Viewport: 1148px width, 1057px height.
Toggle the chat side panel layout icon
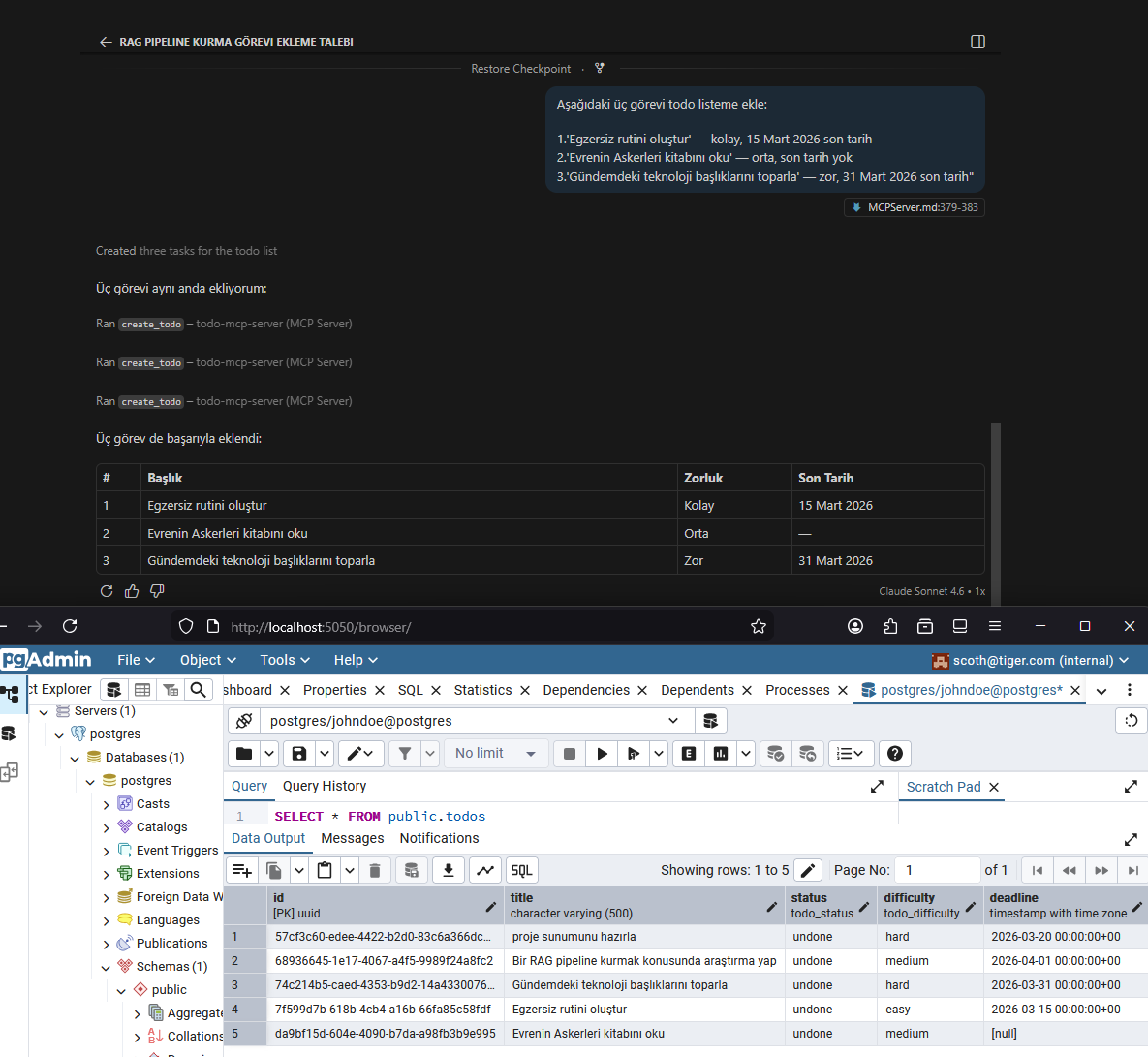point(977,42)
